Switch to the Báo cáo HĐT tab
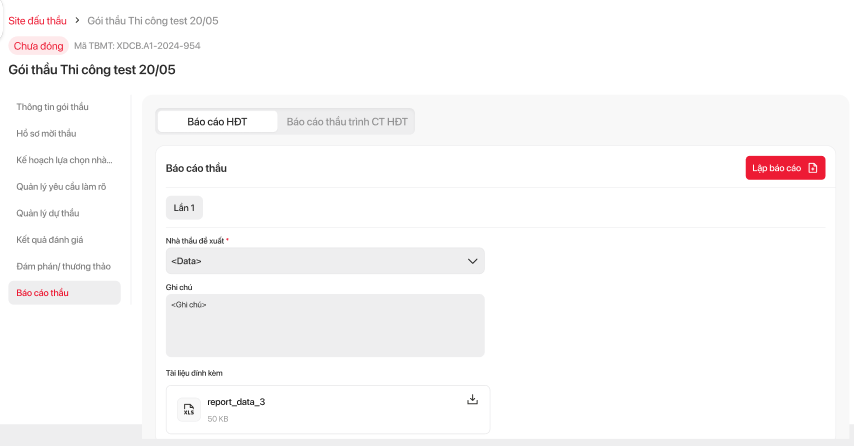The height and width of the screenshot is (446, 854). coord(217,122)
